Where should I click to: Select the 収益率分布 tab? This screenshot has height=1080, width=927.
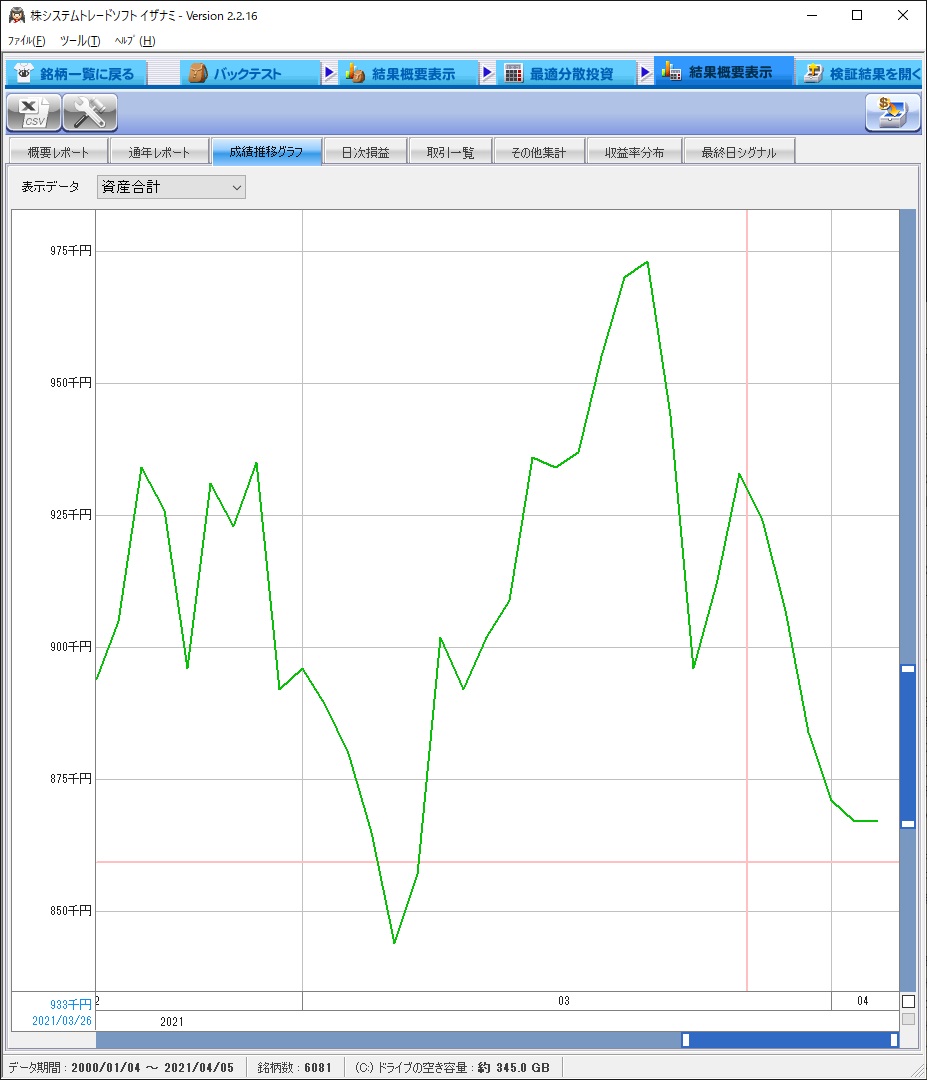click(x=633, y=153)
